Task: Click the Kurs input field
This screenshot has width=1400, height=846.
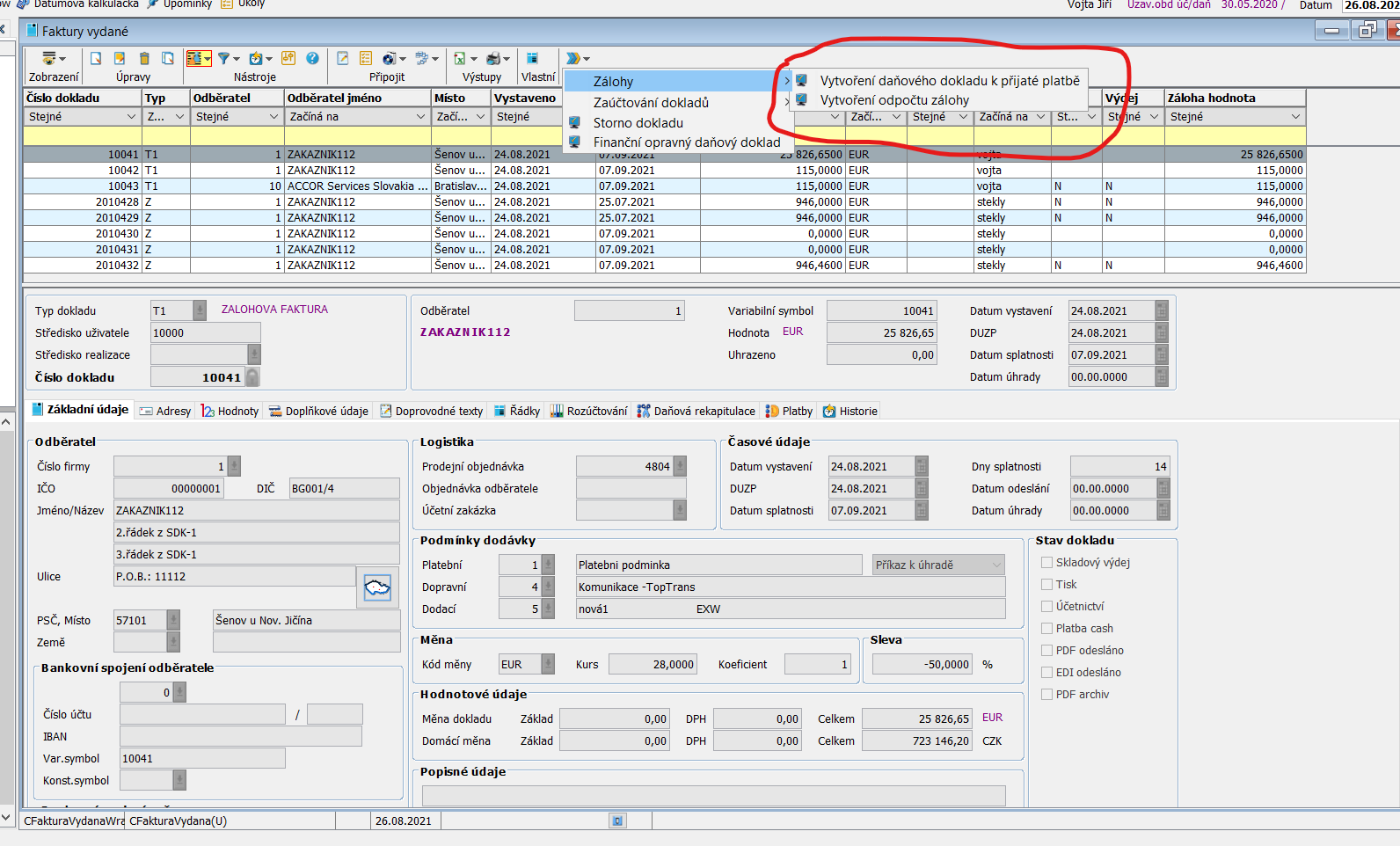Action: click(652, 664)
